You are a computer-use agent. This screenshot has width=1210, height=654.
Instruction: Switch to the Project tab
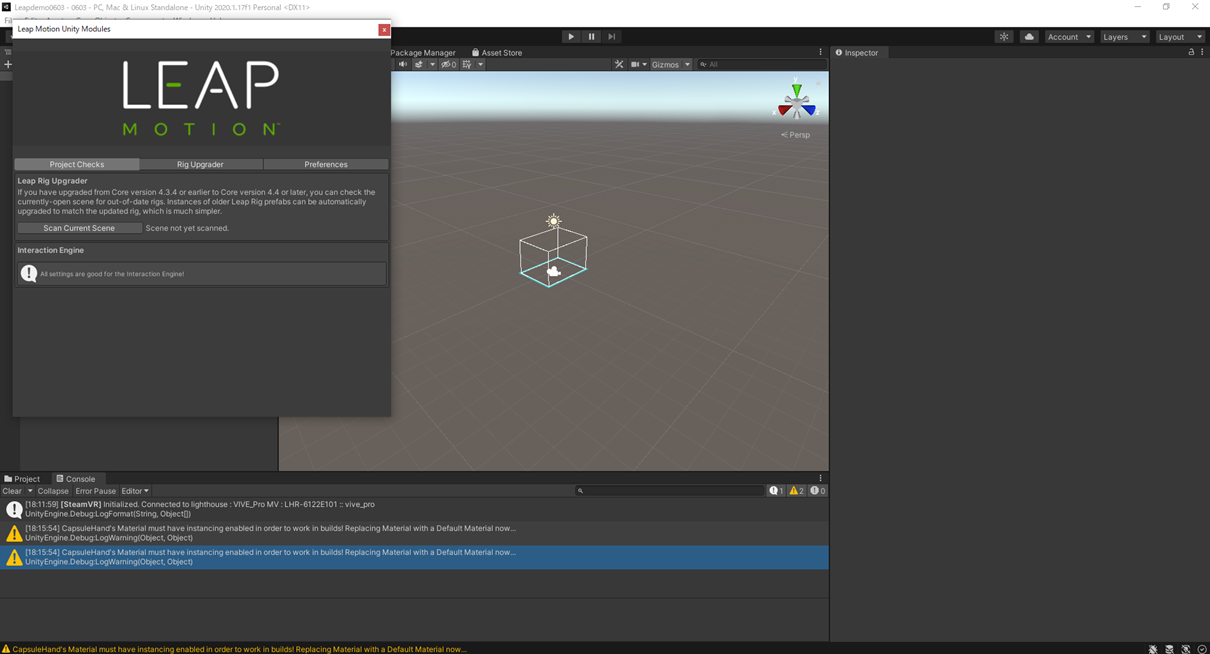pos(22,479)
